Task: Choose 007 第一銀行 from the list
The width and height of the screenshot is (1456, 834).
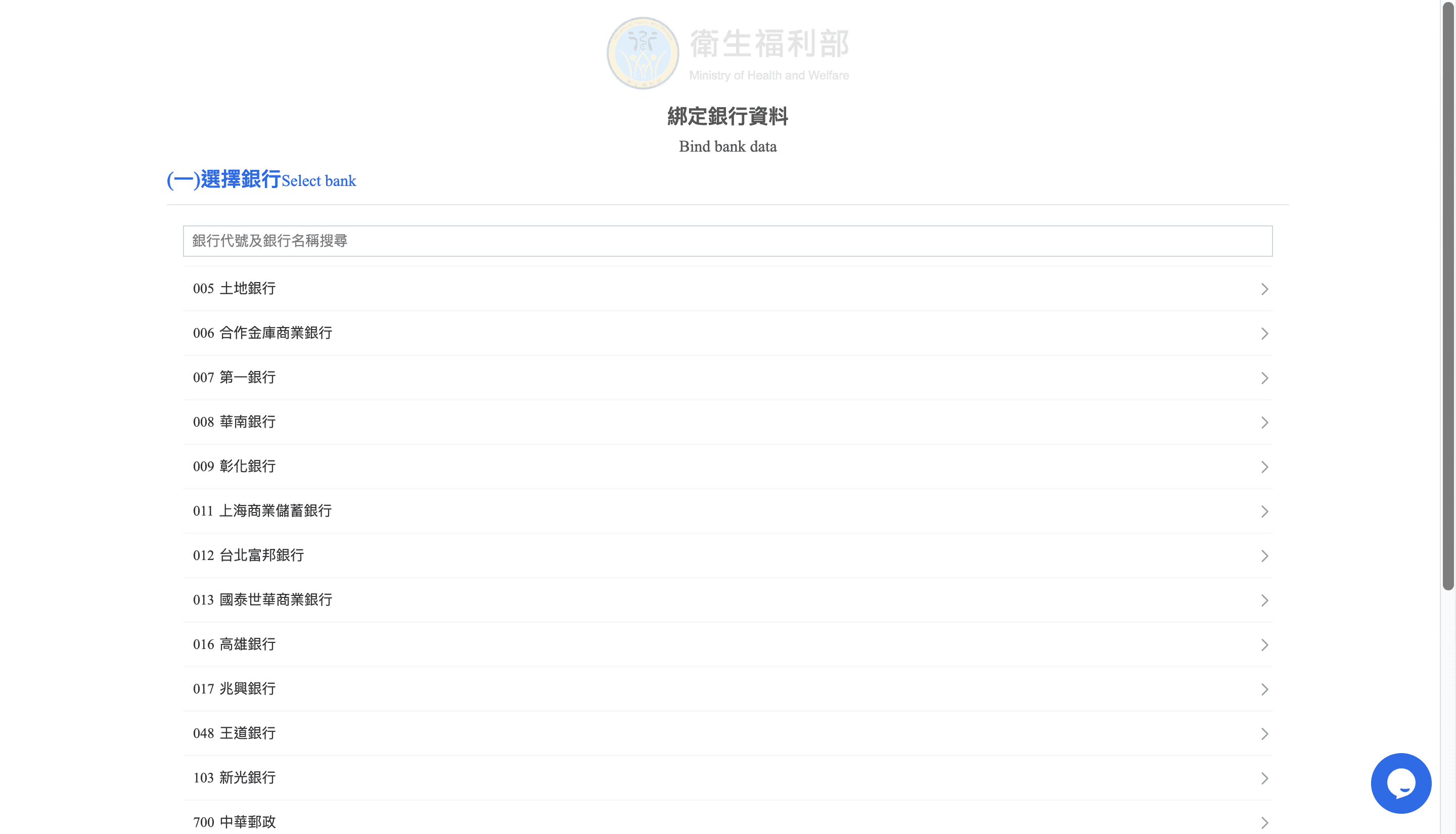Action: 727,378
